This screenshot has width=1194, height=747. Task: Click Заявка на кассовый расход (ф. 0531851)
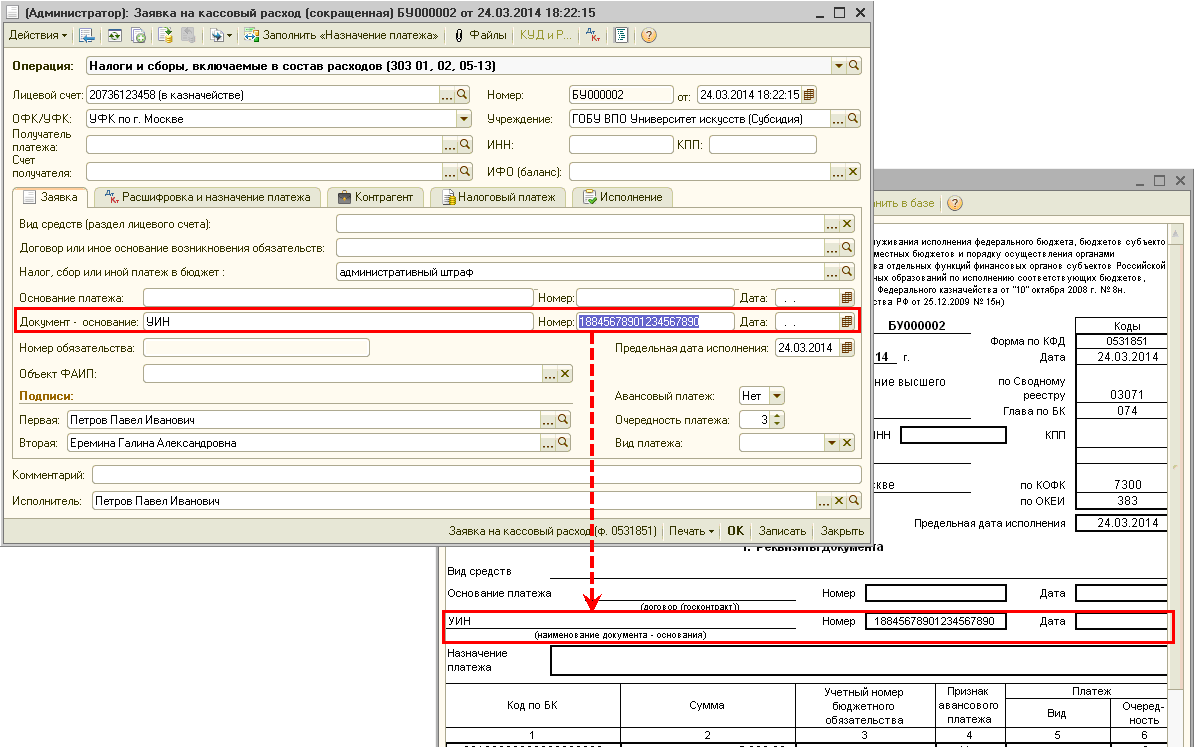tap(552, 531)
